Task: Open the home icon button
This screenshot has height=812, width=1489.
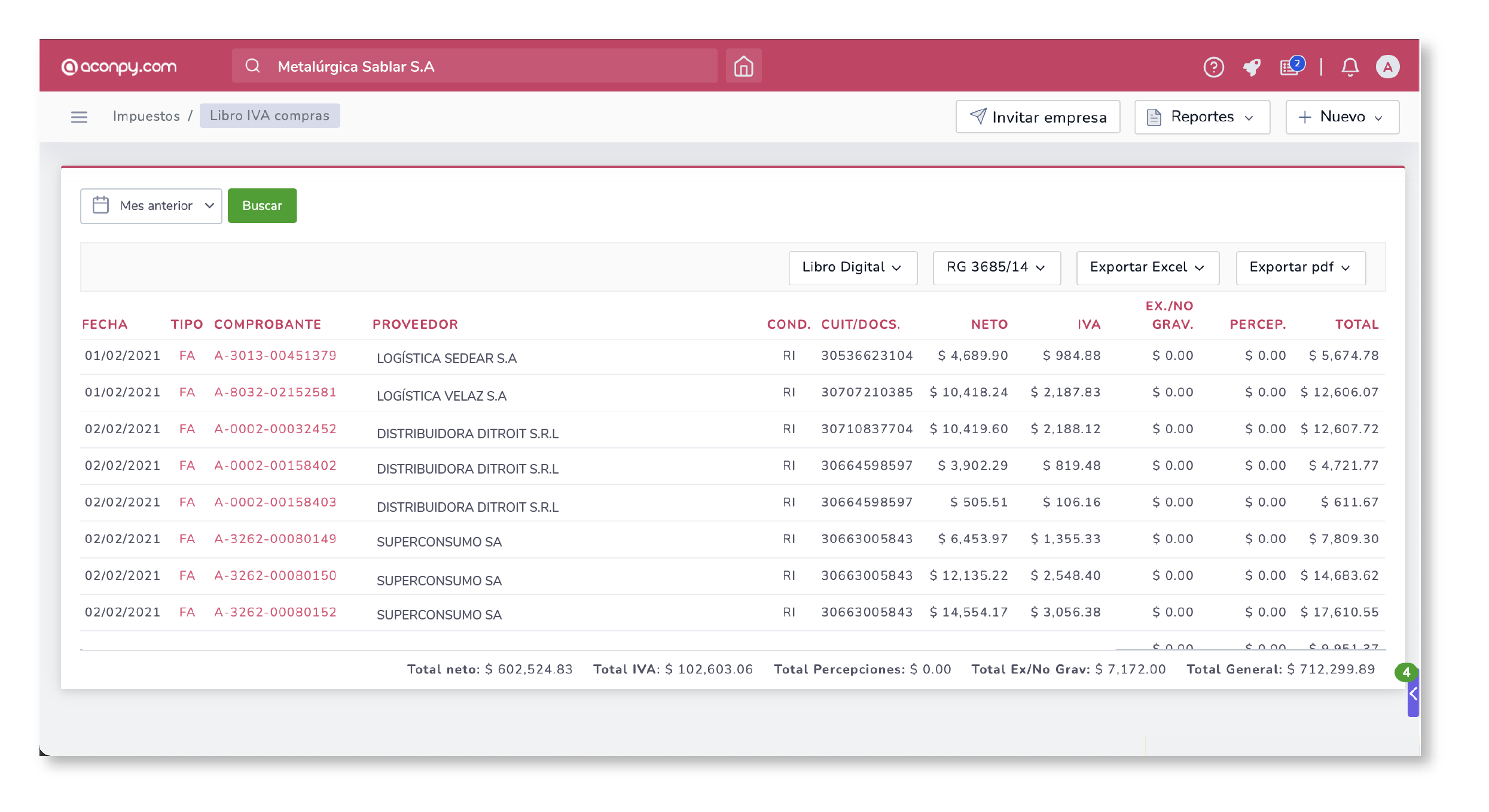Action: tap(743, 66)
